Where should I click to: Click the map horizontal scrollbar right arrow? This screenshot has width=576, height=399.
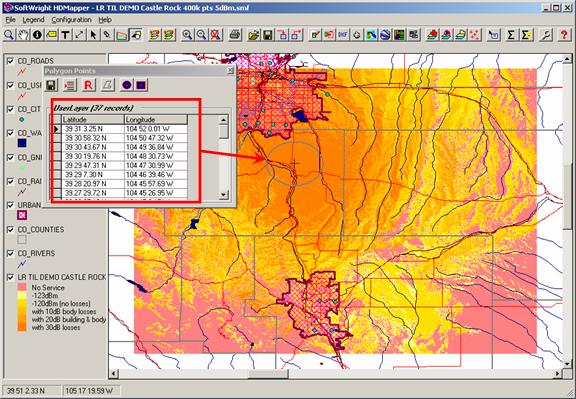click(558, 374)
